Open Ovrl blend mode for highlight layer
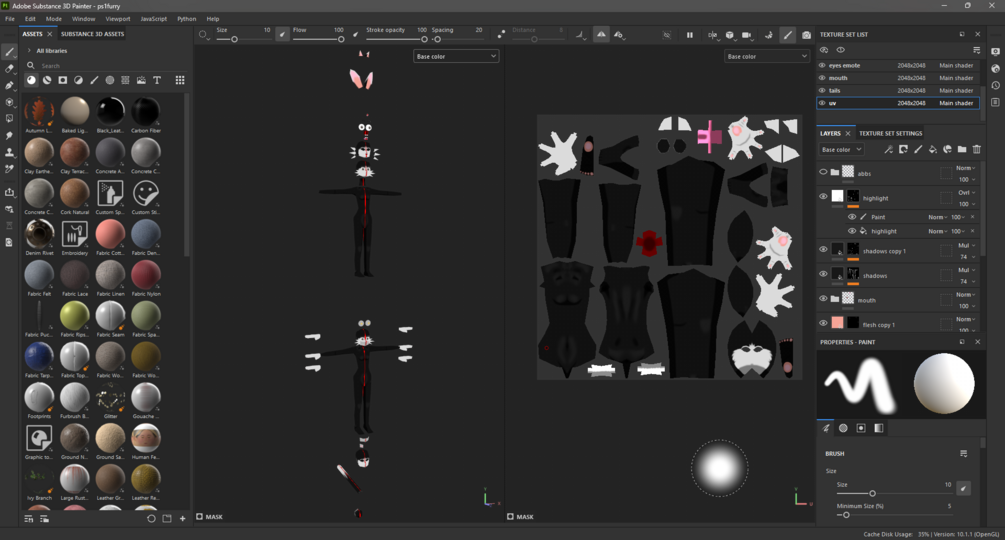The height and width of the screenshot is (540, 1005). tap(967, 192)
